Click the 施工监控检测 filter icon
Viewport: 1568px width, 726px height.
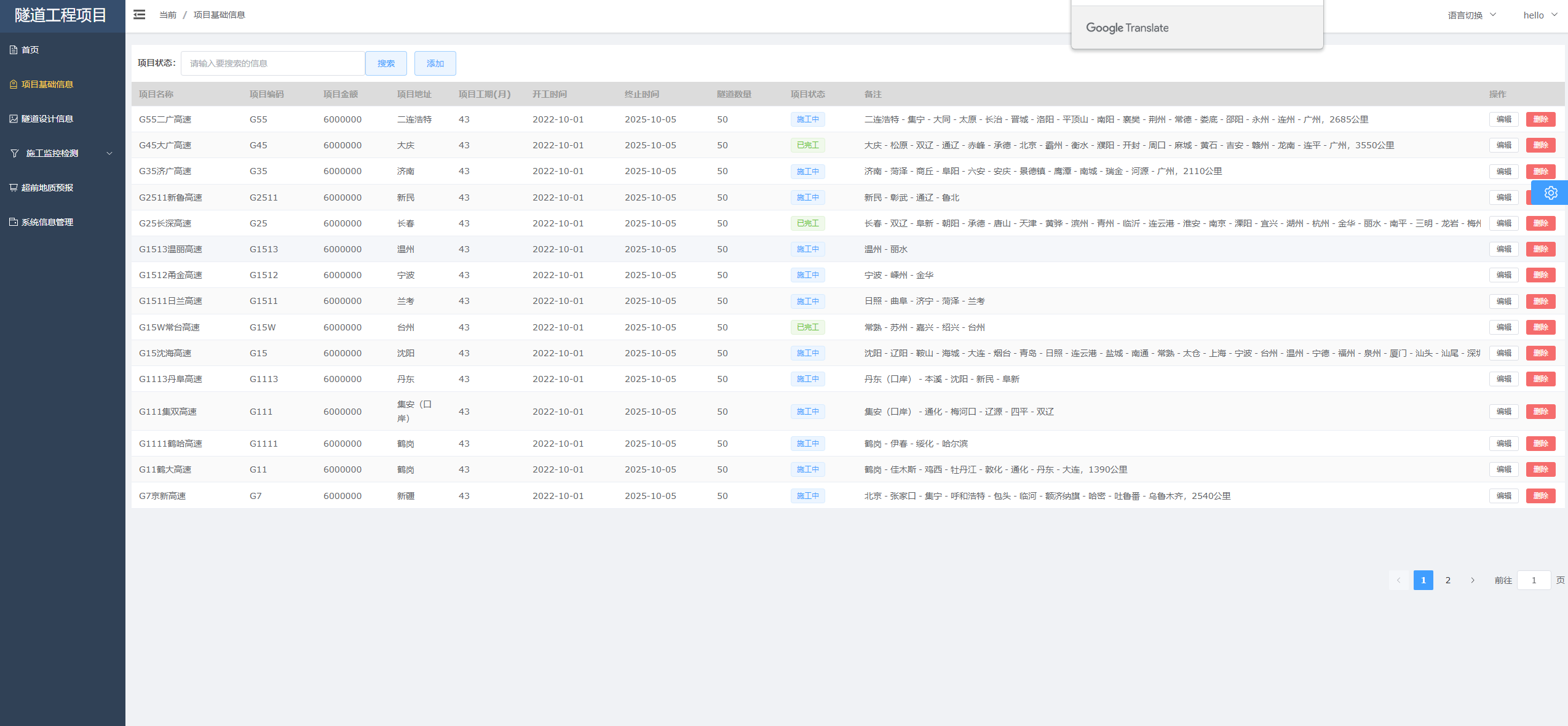coord(15,153)
